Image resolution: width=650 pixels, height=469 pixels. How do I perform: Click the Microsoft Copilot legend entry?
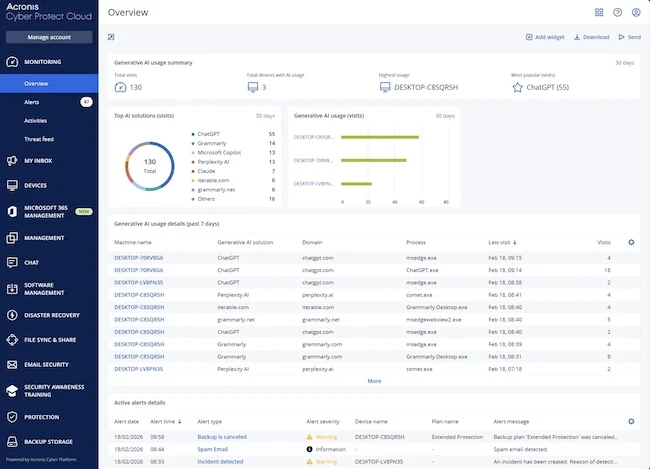pyautogui.click(x=219, y=153)
